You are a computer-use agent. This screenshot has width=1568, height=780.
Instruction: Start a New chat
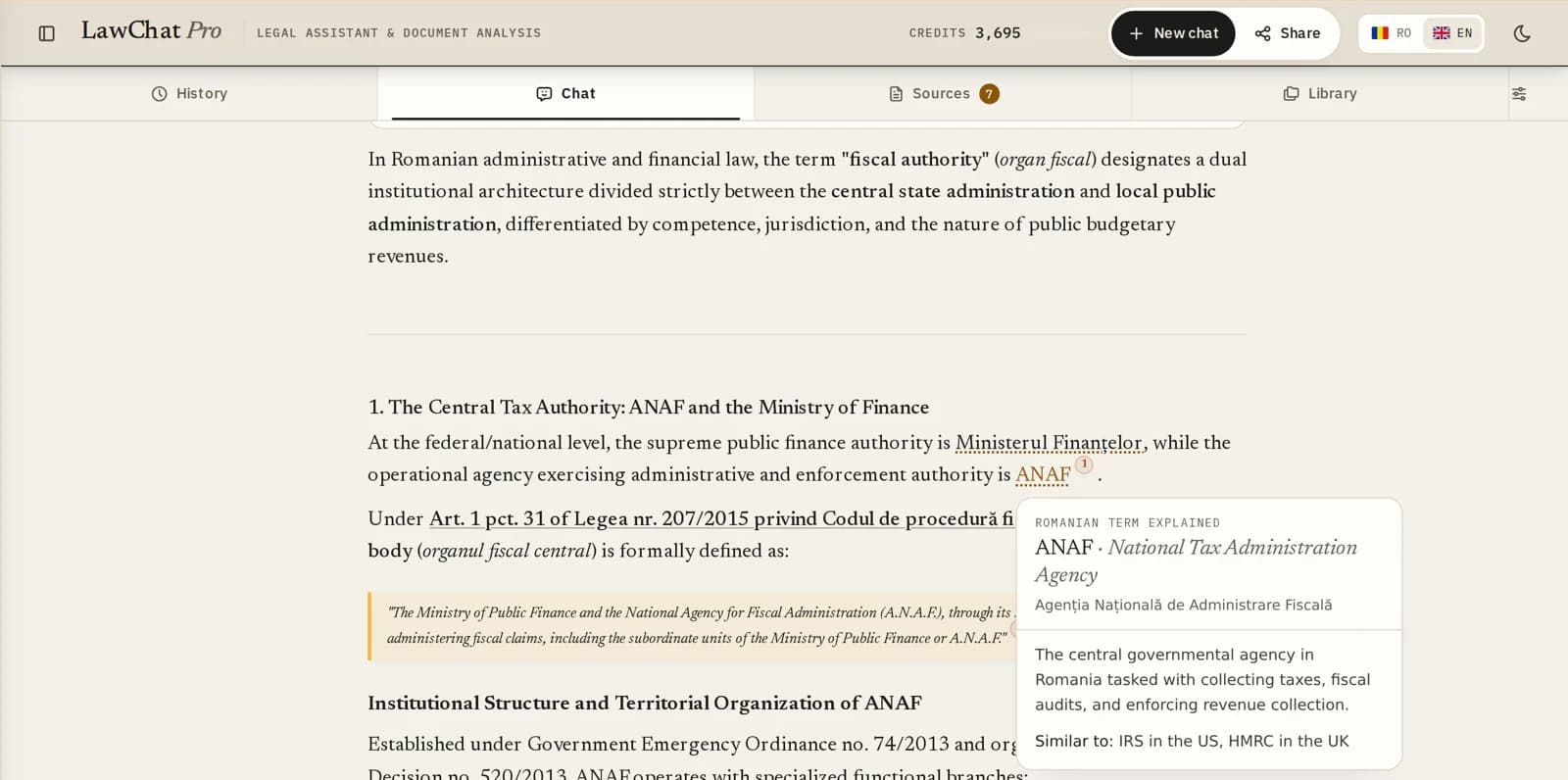tap(1173, 33)
